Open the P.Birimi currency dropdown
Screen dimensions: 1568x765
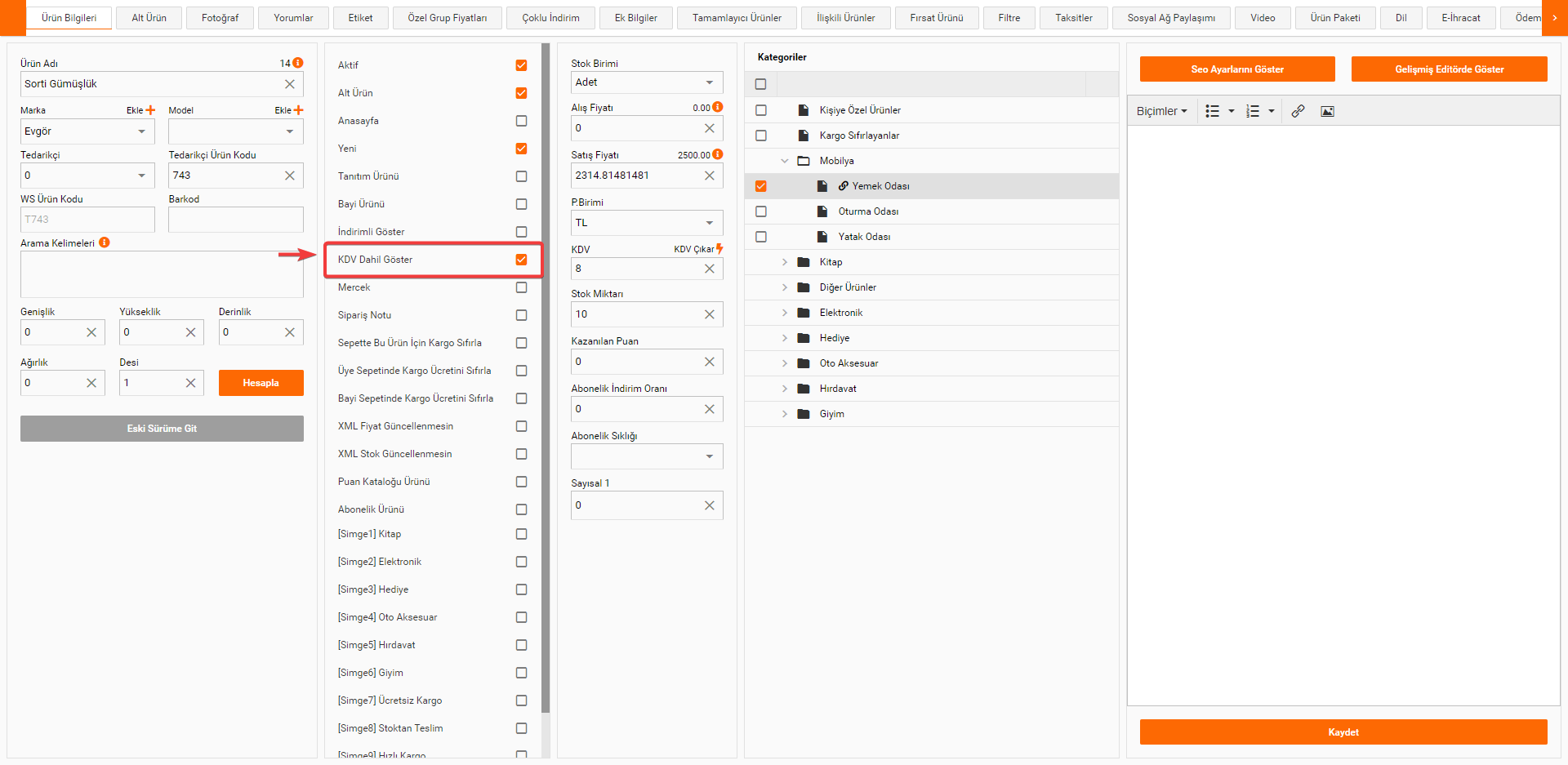tap(647, 223)
